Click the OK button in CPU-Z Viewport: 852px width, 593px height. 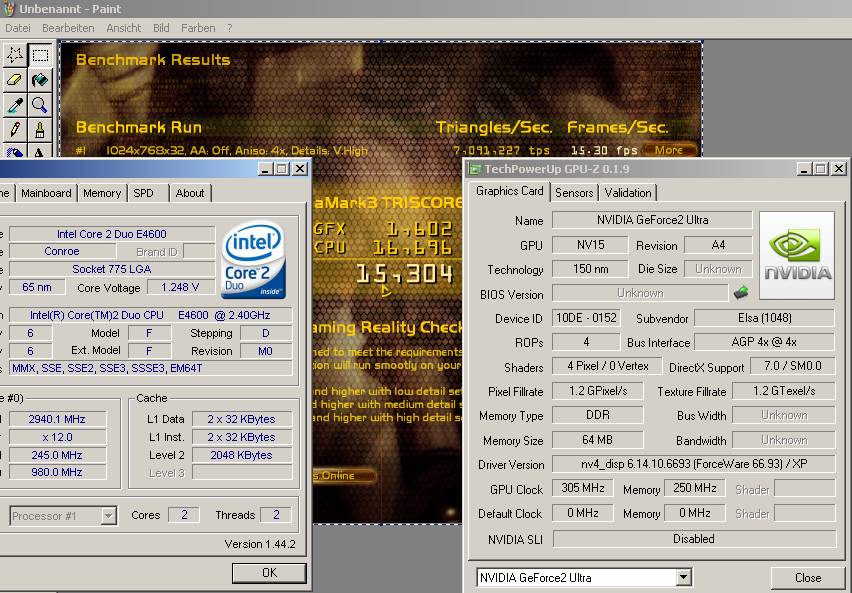pos(269,573)
